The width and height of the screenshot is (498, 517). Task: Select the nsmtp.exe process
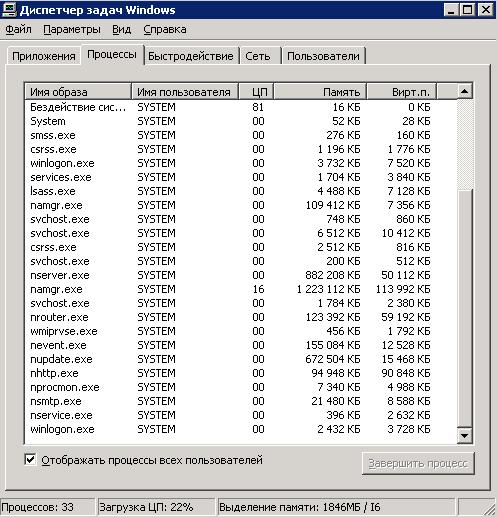click(241, 401)
